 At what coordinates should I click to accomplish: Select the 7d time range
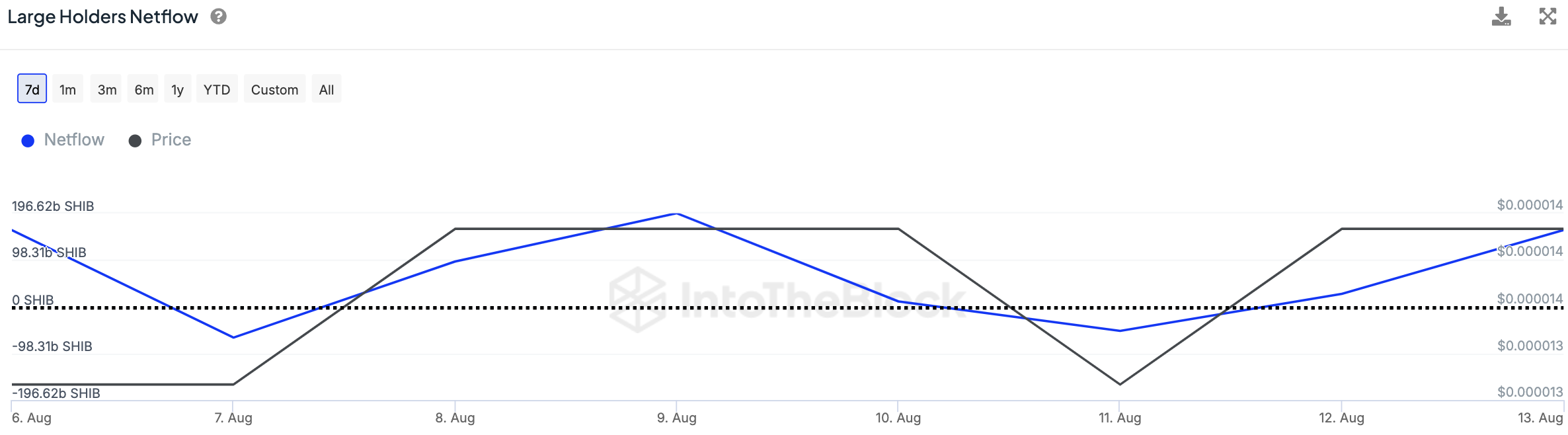(x=32, y=89)
